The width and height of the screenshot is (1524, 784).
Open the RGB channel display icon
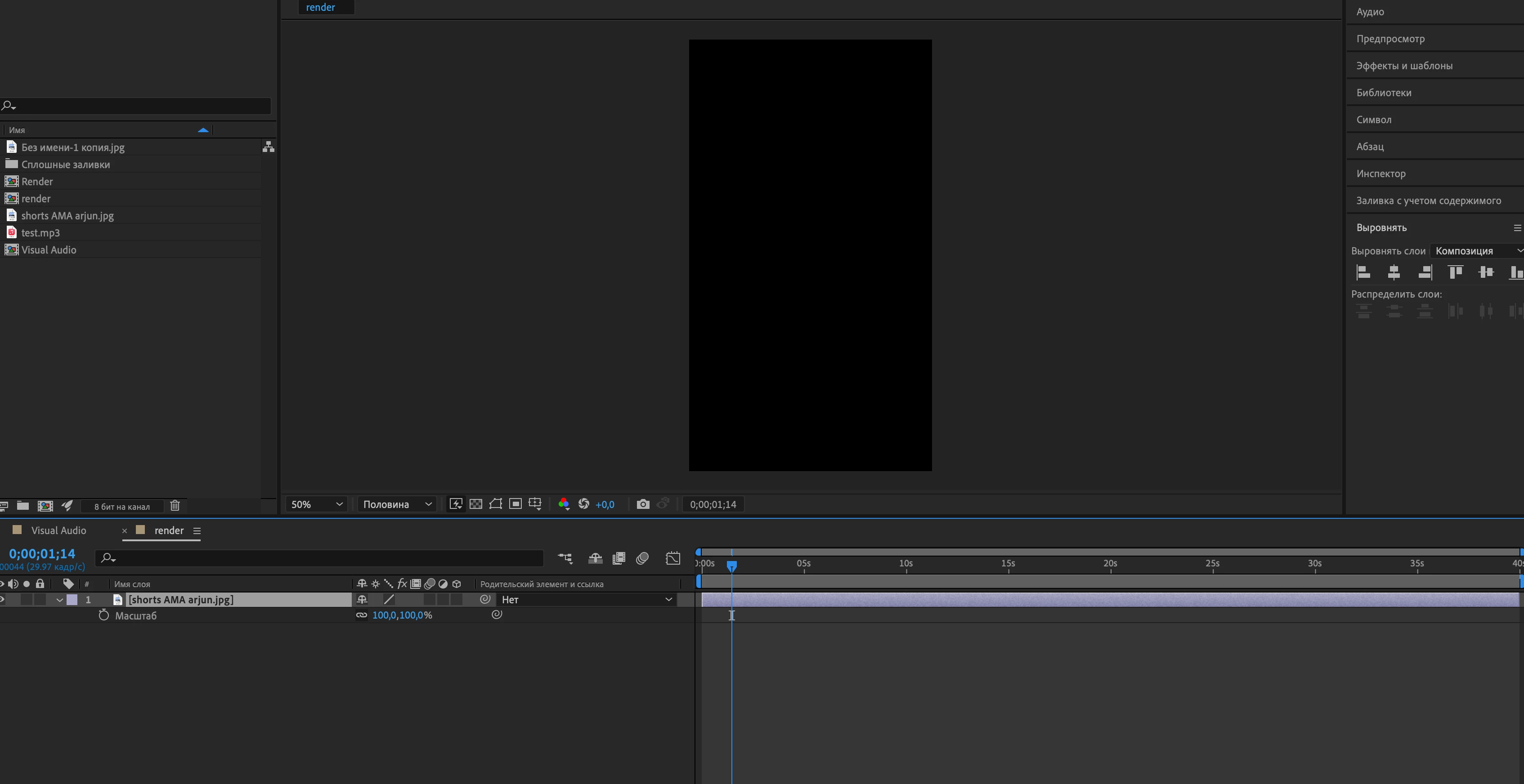(563, 504)
